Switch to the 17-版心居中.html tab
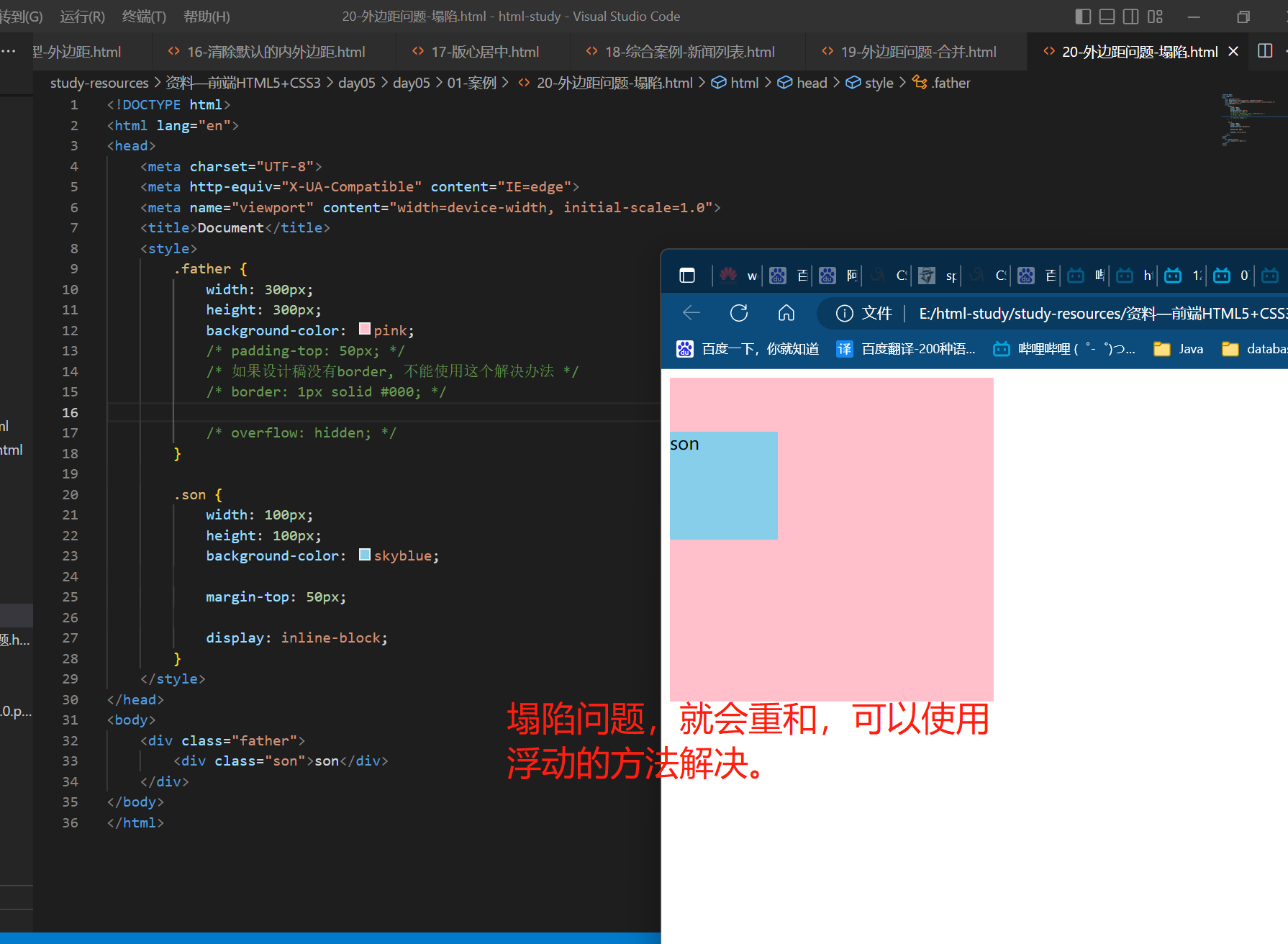Viewport: 1288px width, 944px height. pyautogui.click(x=483, y=52)
